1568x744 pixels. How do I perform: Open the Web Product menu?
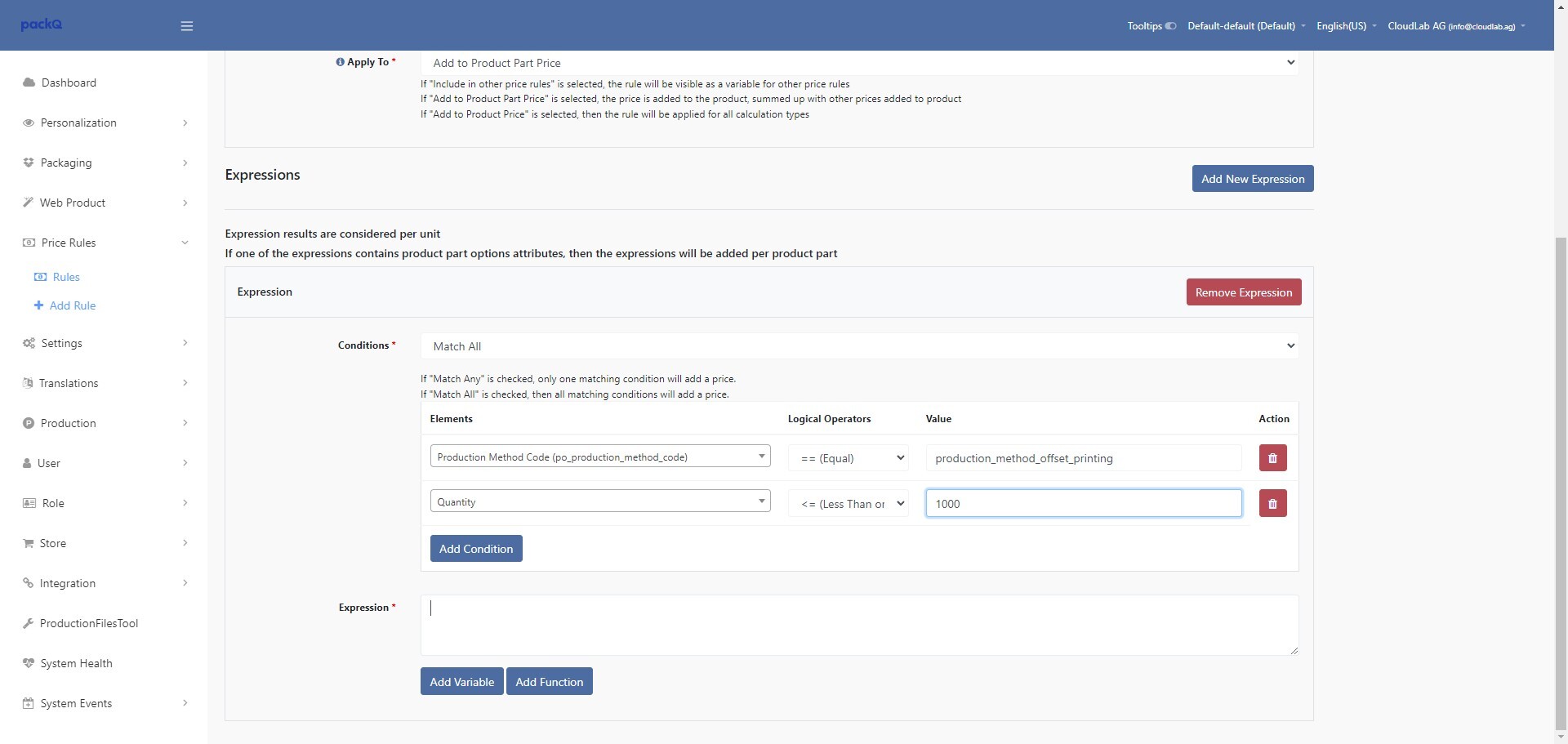click(73, 203)
